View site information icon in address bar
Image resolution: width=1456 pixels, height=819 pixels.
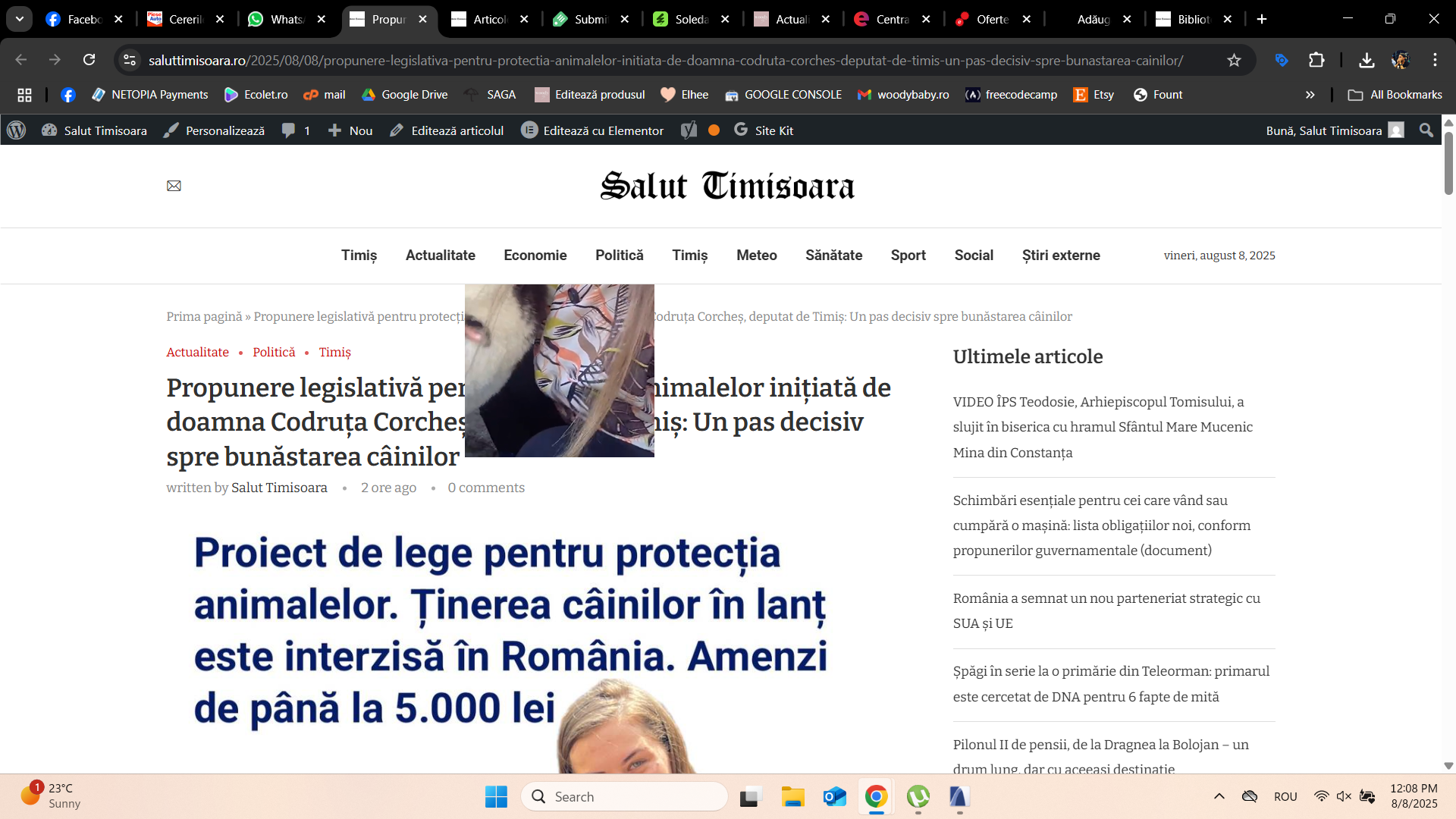tap(130, 60)
